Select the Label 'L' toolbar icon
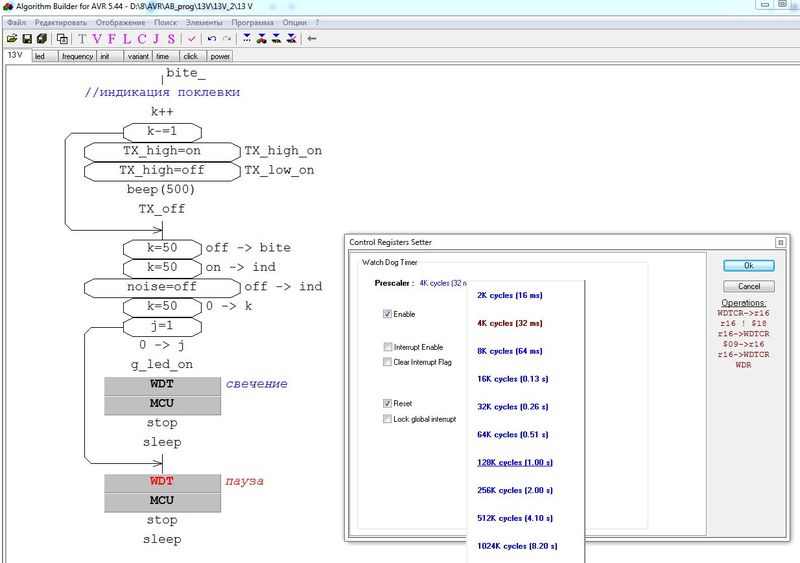Viewport: 800px width, 563px height. 126,39
